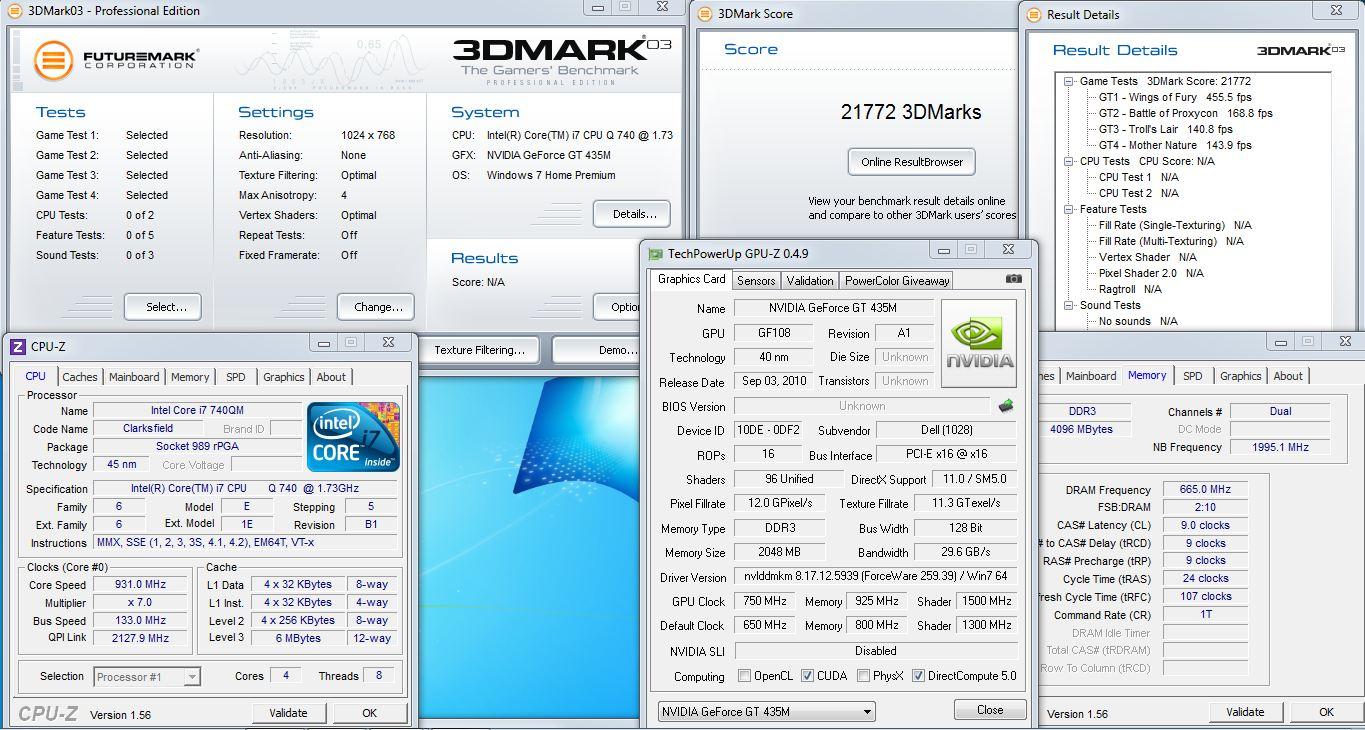Click the 3DMark03 Professional Edition title icon
The image size is (1365, 730).
[16, 11]
